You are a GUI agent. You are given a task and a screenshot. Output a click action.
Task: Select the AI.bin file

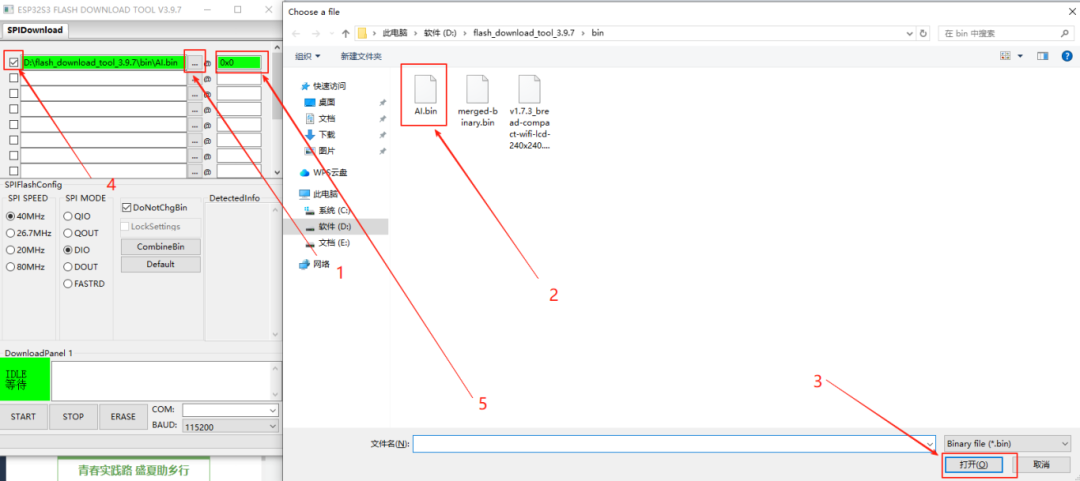[x=426, y=95]
